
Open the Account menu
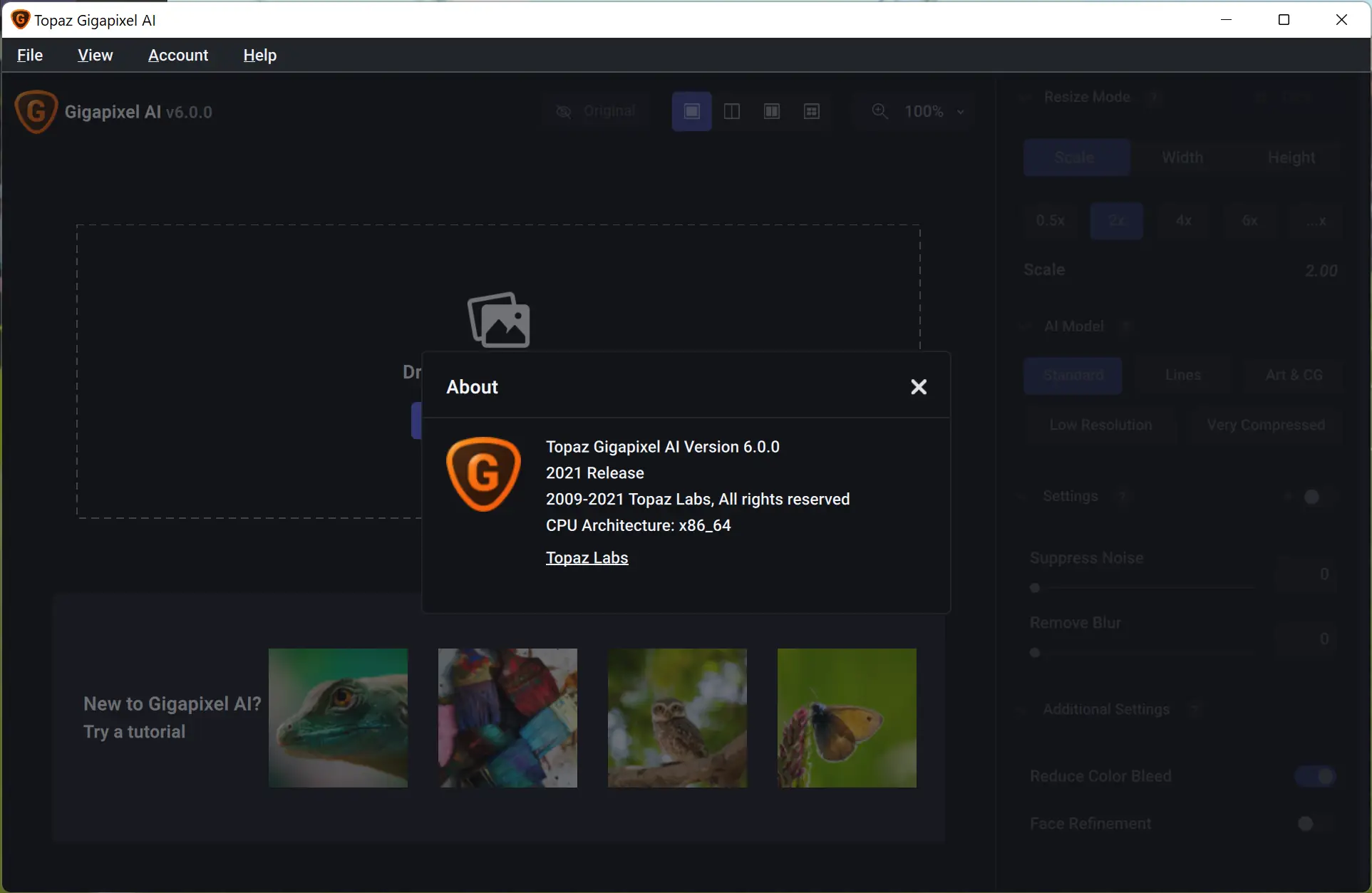[177, 55]
